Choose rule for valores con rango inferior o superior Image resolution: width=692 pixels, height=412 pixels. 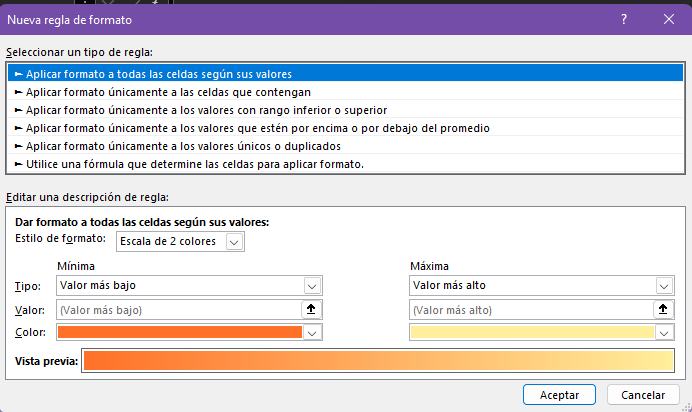click(x=345, y=110)
